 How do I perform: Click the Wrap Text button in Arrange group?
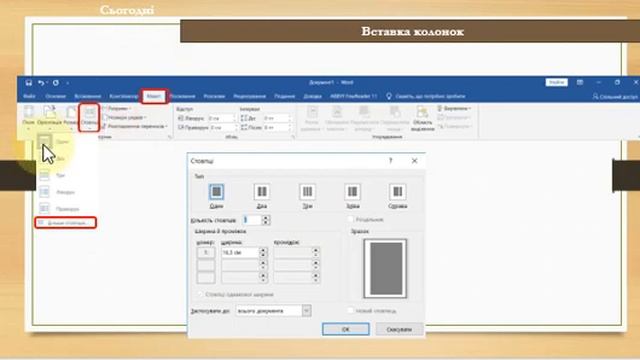pyautogui.click(x=337, y=118)
